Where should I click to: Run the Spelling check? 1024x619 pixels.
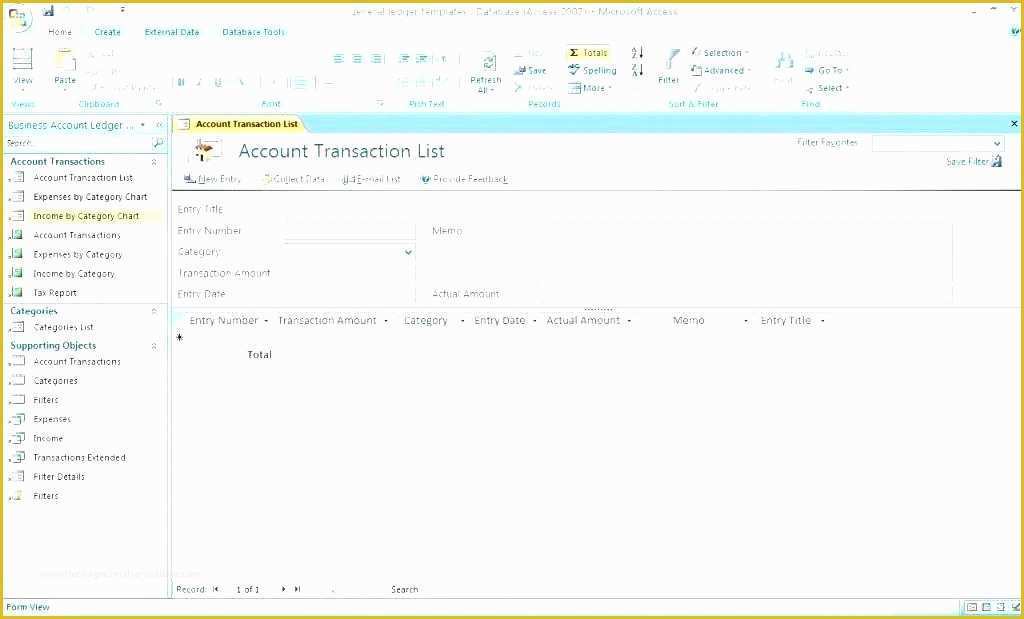coord(592,71)
